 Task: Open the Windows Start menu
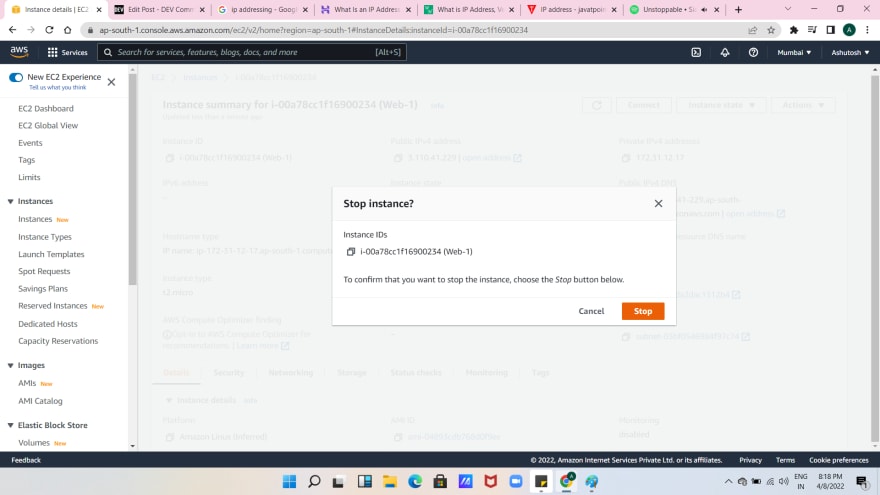coord(289,482)
